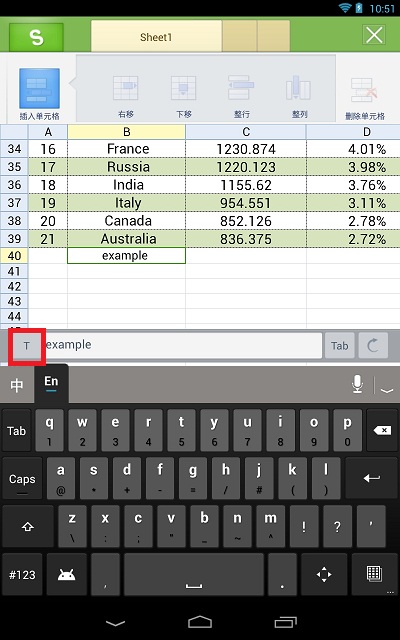Select the shift cells right icon
400x640 pixels.
coord(126,96)
